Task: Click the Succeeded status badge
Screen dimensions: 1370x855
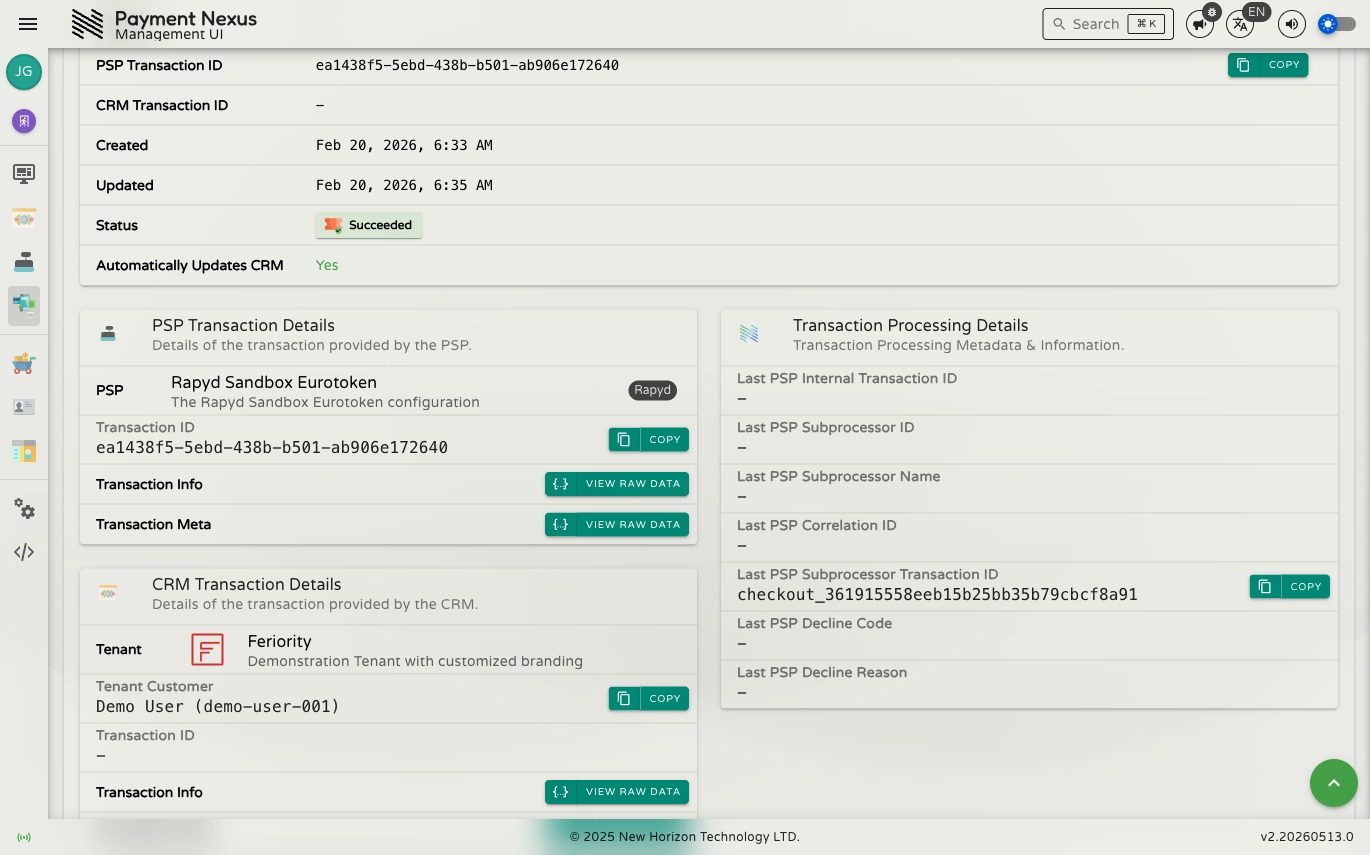Action: (369, 225)
